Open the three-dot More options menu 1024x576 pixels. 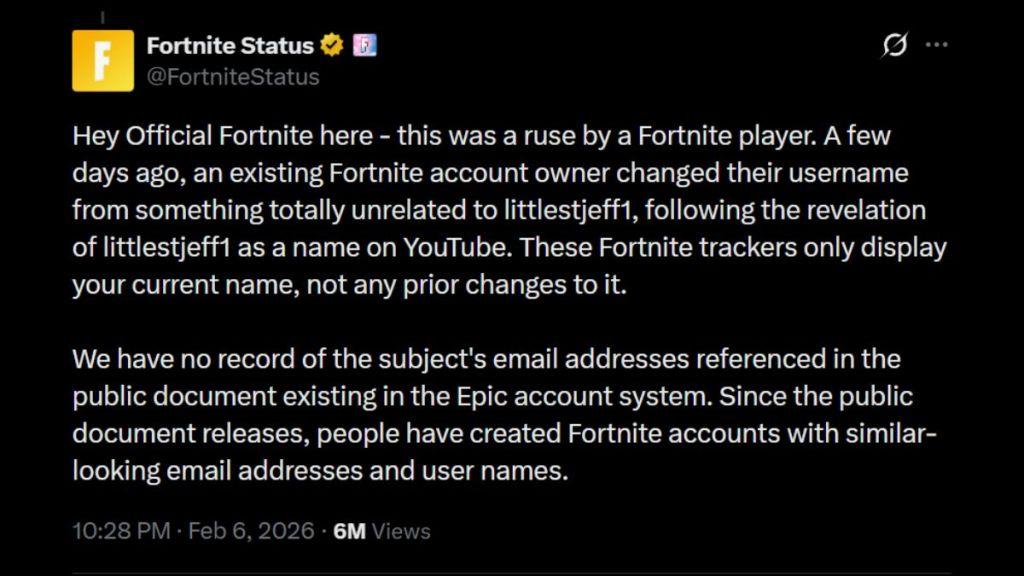pos(937,46)
